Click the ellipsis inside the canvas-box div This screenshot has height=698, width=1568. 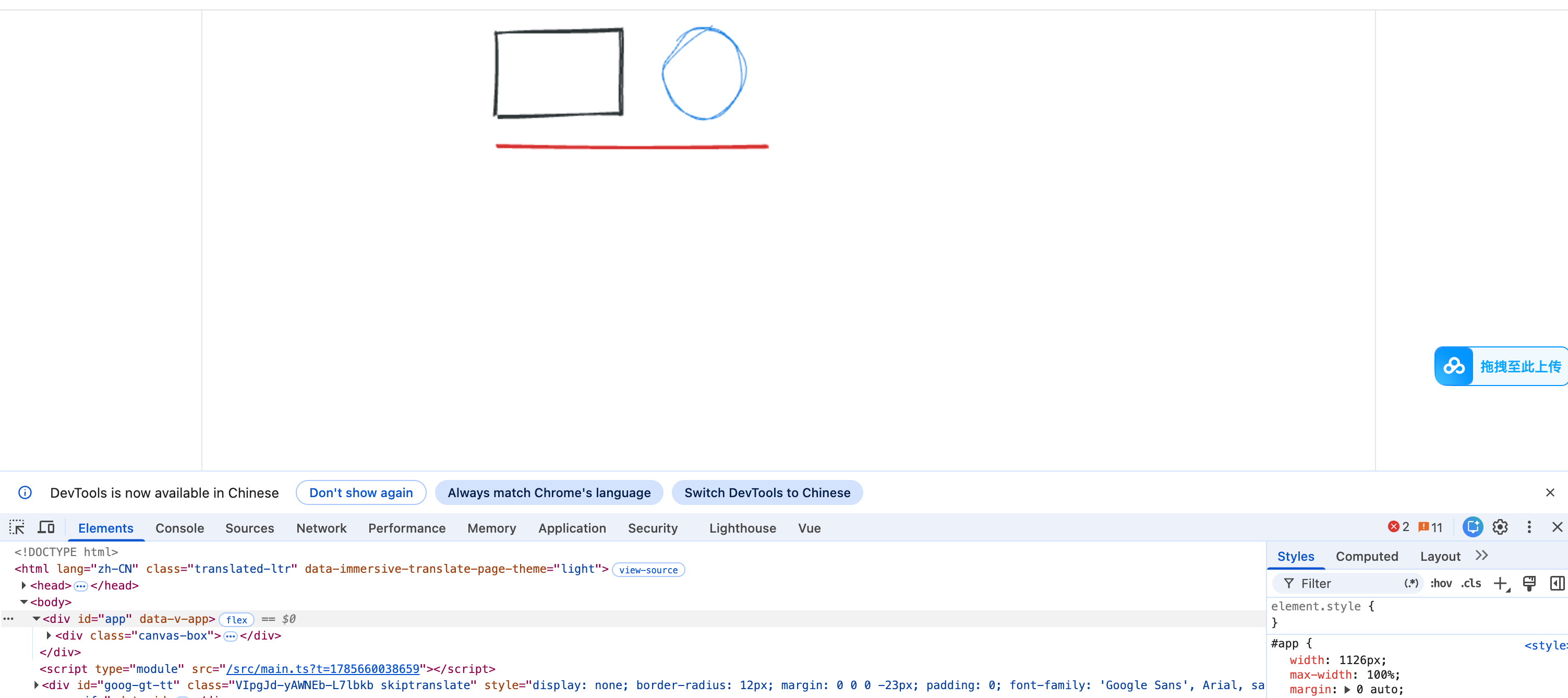tap(230, 636)
